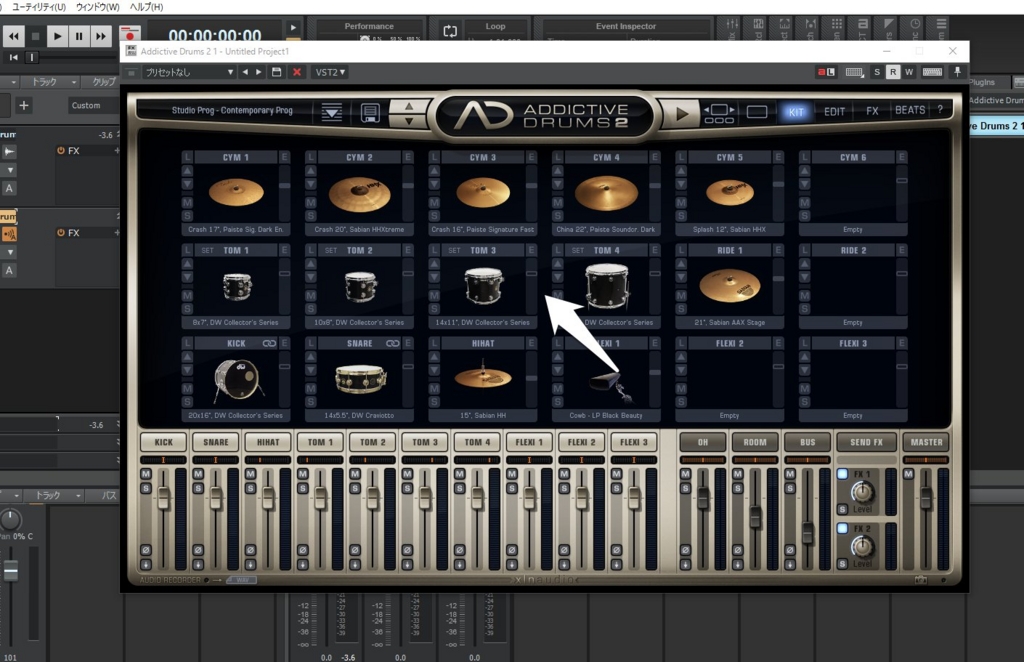
Task: Select the SNARE mixer channel button
Action: [216, 442]
